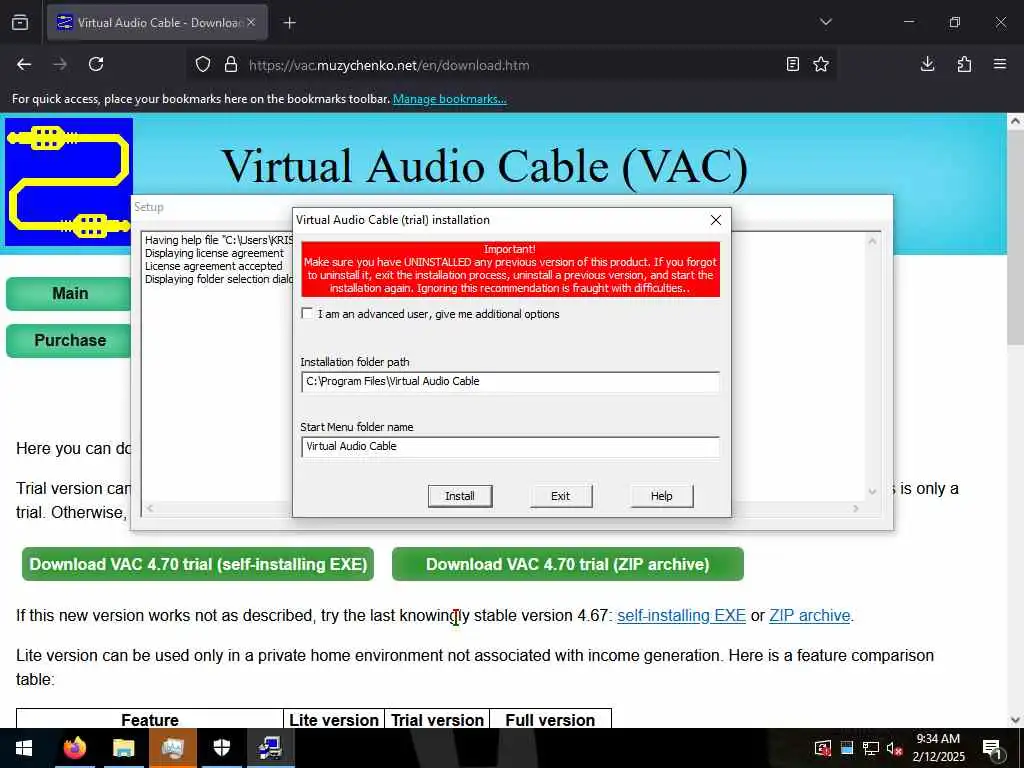
Task: Close the Virtual Audio Cable installation dialog
Action: [716, 220]
